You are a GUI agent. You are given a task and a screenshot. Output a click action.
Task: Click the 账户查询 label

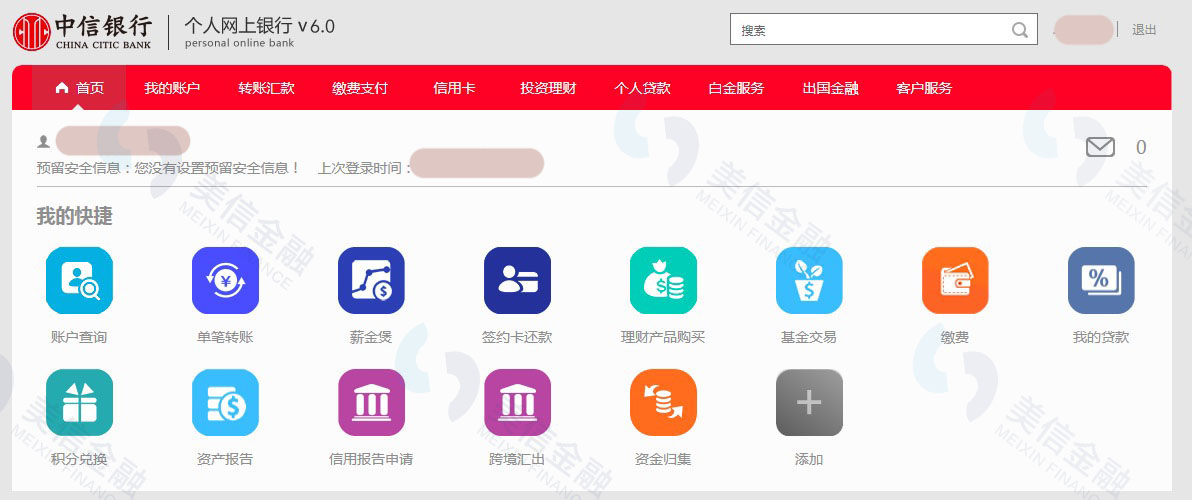(79, 337)
